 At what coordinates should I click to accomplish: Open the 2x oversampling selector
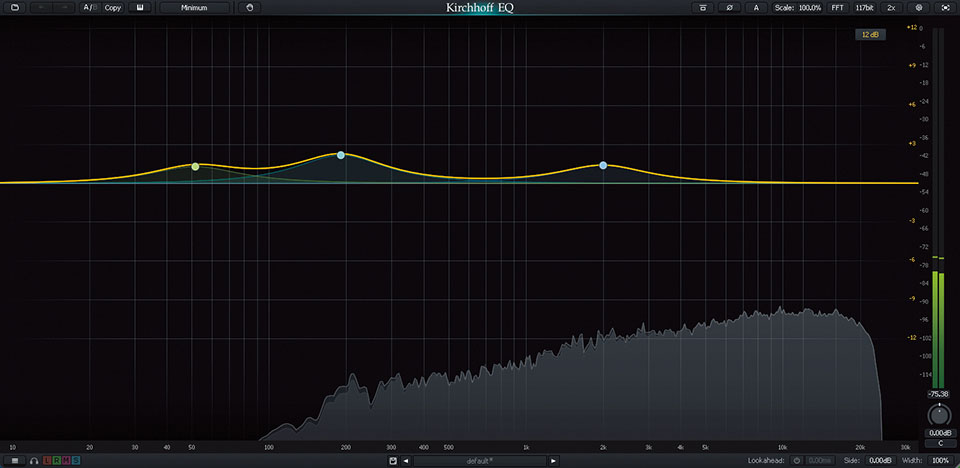coord(891,8)
